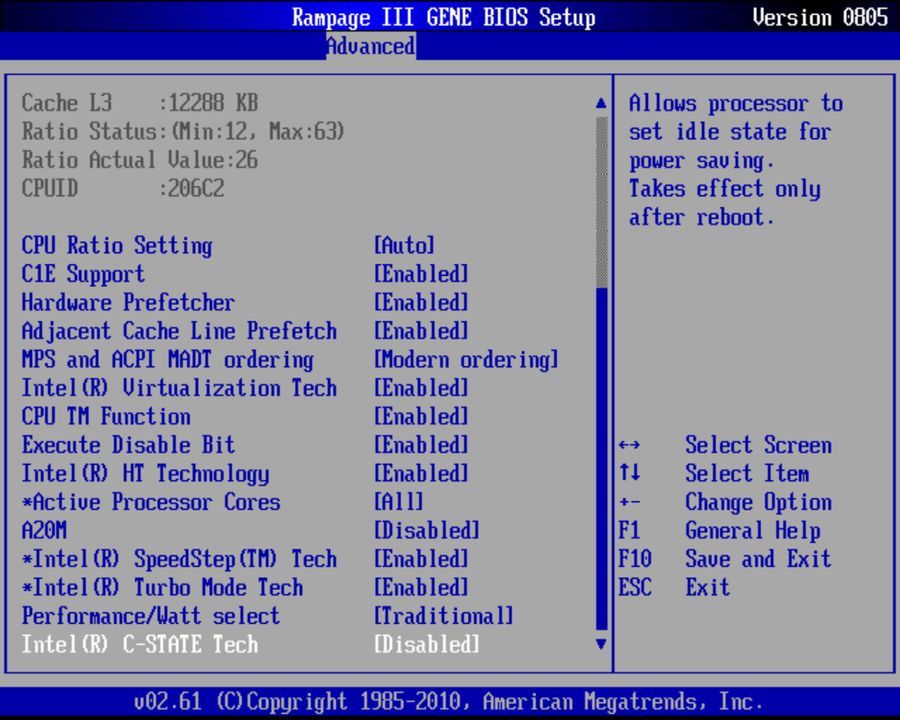Toggle the Adjacent Cache Line Prefetch value
The image size is (900, 720).
[x=421, y=331]
